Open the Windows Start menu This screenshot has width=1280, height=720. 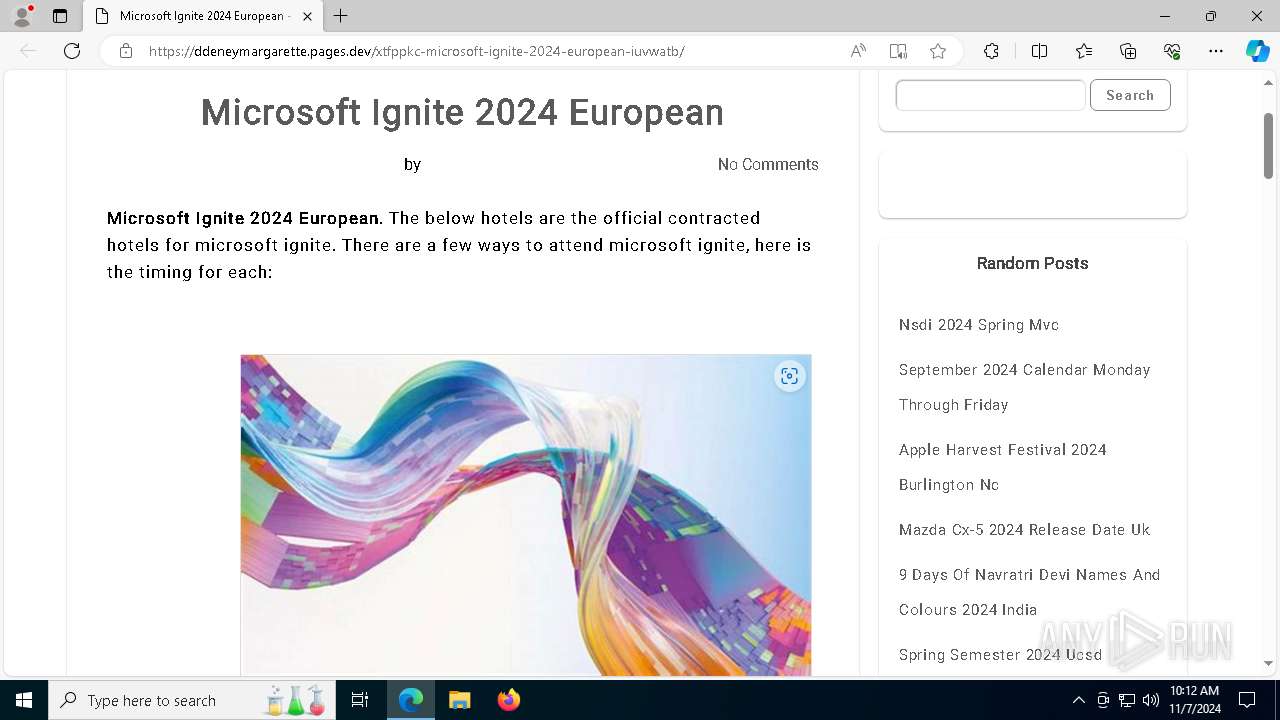24,700
